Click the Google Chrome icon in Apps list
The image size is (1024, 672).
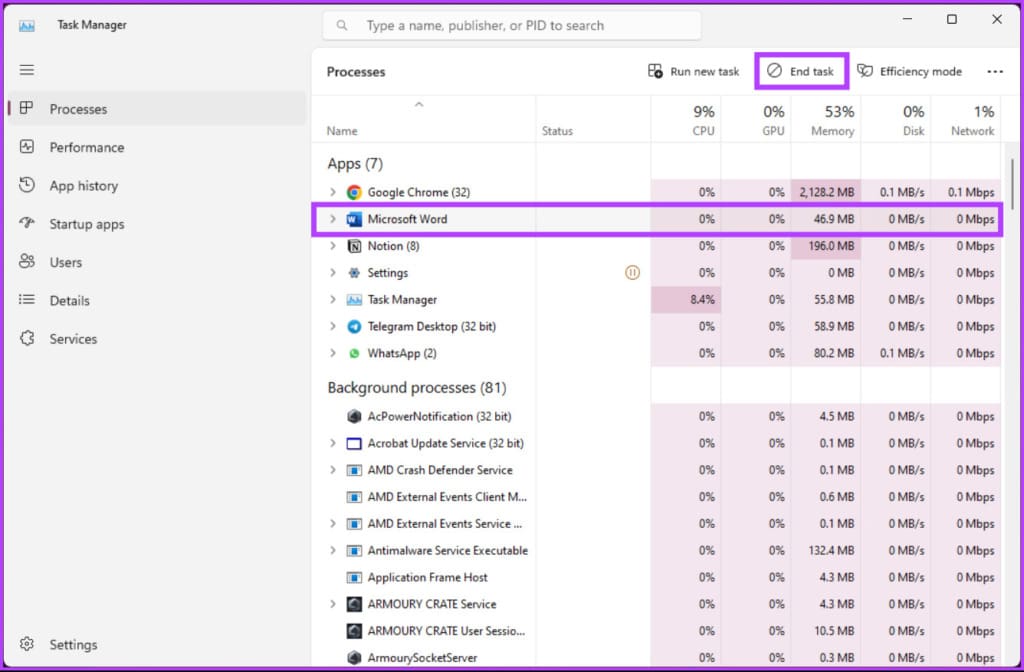click(354, 192)
